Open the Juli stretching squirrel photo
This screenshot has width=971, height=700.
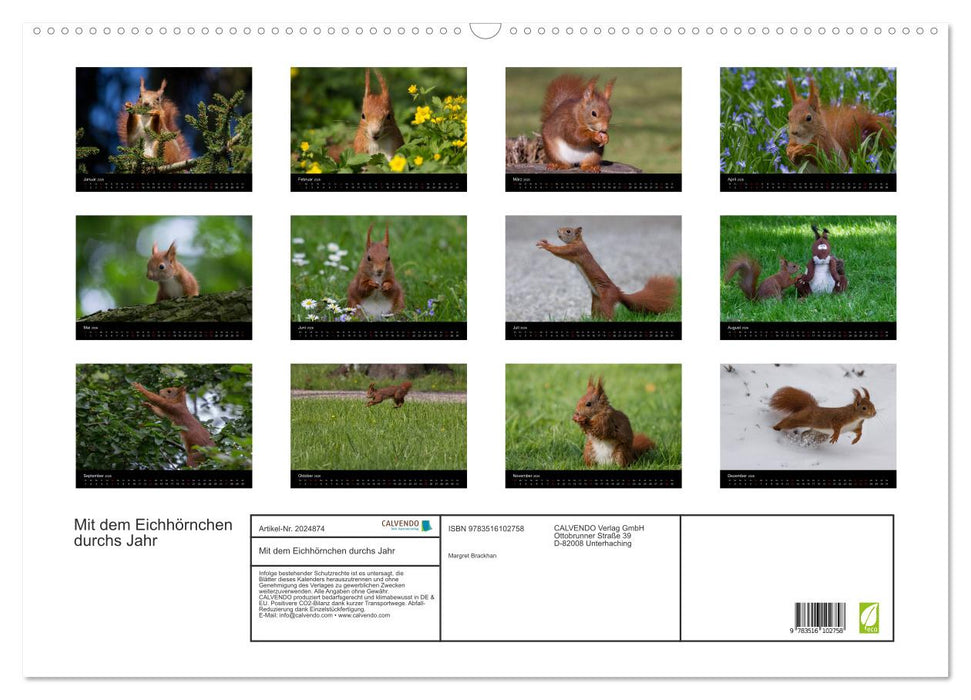pyautogui.click(x=593, y=270)
